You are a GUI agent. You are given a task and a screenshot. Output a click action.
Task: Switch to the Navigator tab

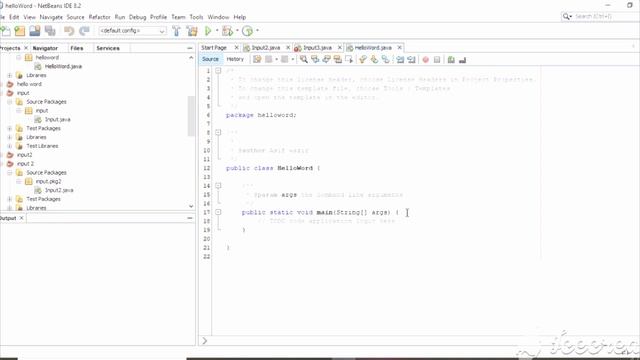[45, 48]
